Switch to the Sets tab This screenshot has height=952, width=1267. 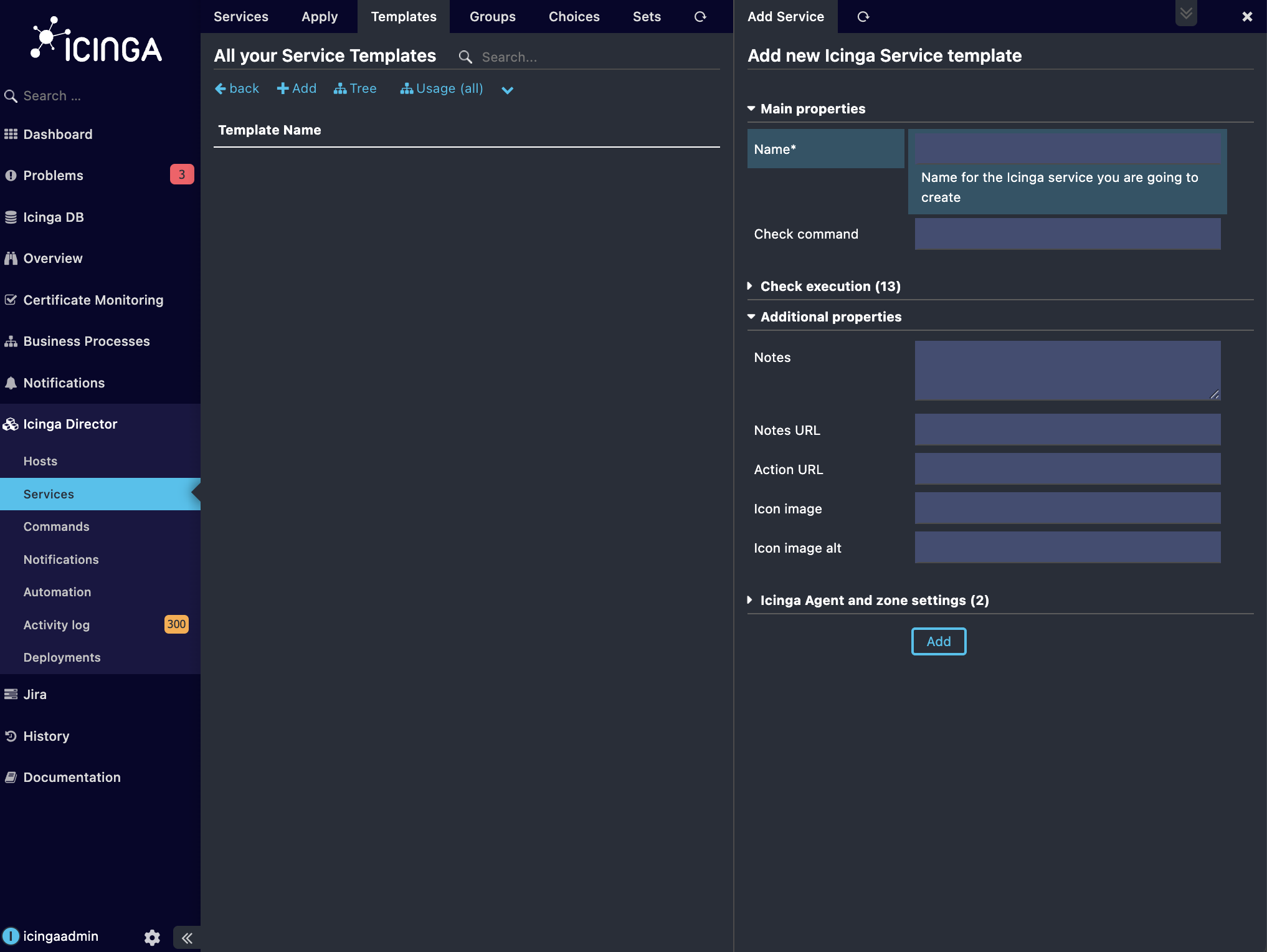(647, 16)
